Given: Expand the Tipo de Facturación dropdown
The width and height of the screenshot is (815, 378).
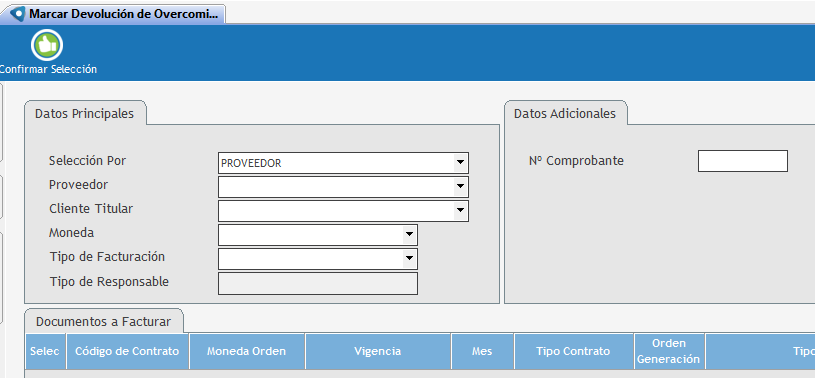Looking at the screenshot, I should pos(409,258).
